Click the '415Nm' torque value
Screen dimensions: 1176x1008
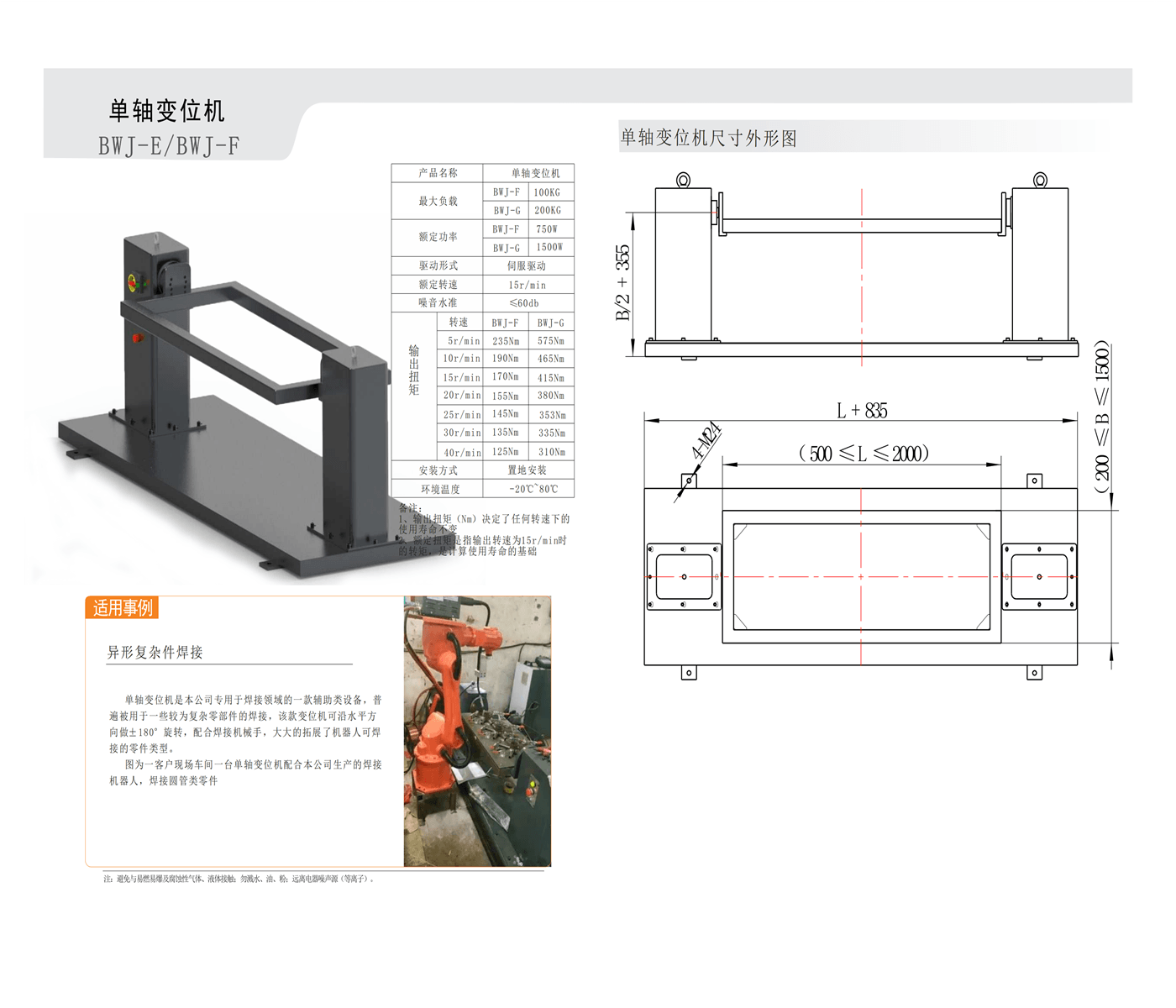[x=551, y=378]
